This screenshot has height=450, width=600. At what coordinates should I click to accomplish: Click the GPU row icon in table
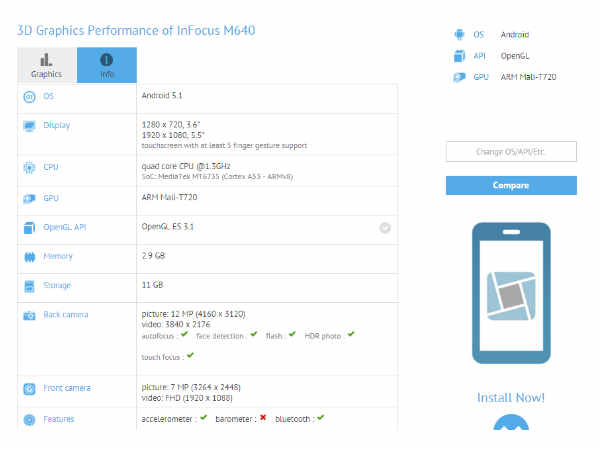(x=29, y=199)
